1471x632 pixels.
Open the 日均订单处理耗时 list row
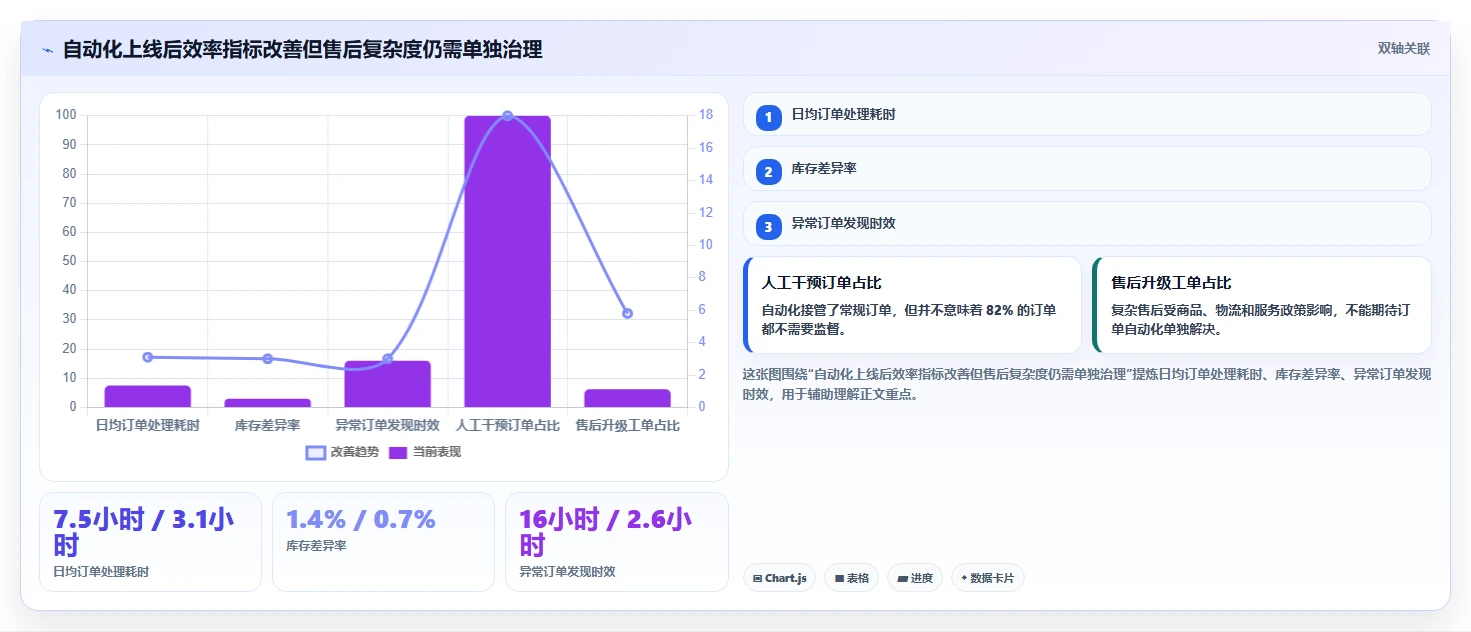pyautogui.click(x=1087, y=114)
